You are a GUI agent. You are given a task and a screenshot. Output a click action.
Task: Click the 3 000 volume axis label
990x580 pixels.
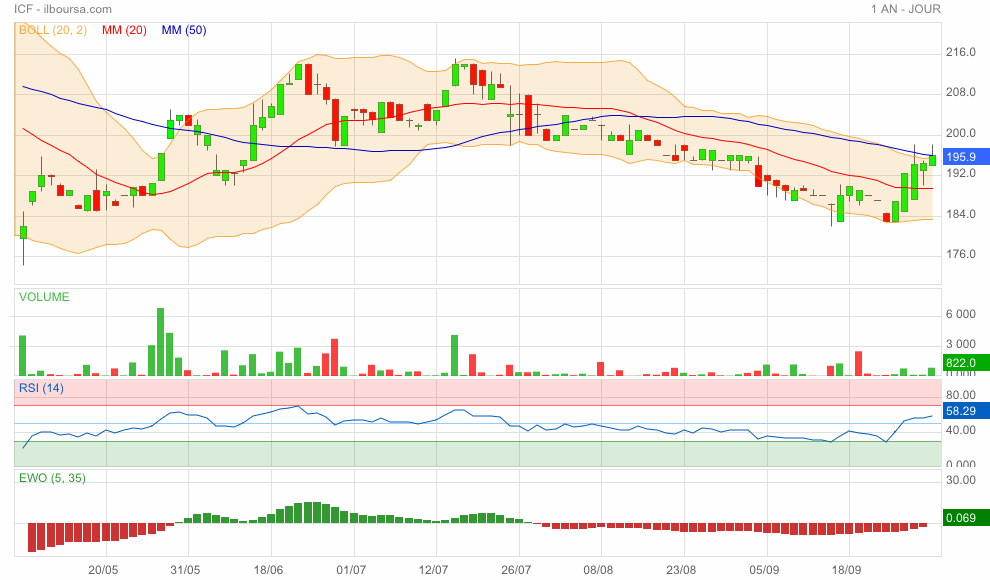960,344
